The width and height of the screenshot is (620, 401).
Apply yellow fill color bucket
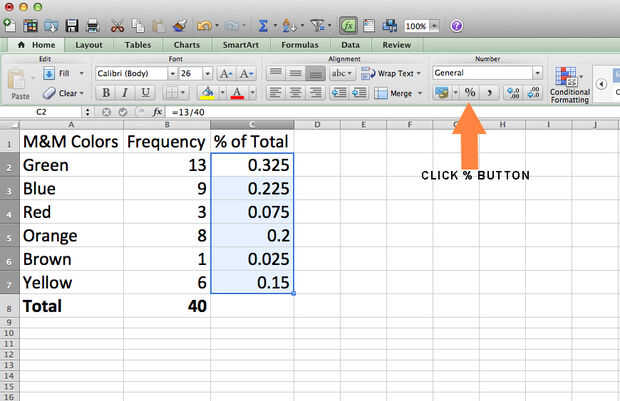coord(207,93)
